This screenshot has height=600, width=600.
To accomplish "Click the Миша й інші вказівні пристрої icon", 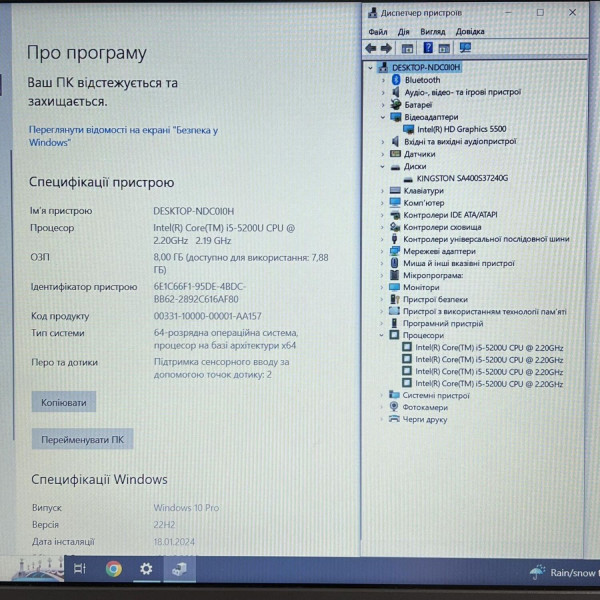I will point(395,263).
